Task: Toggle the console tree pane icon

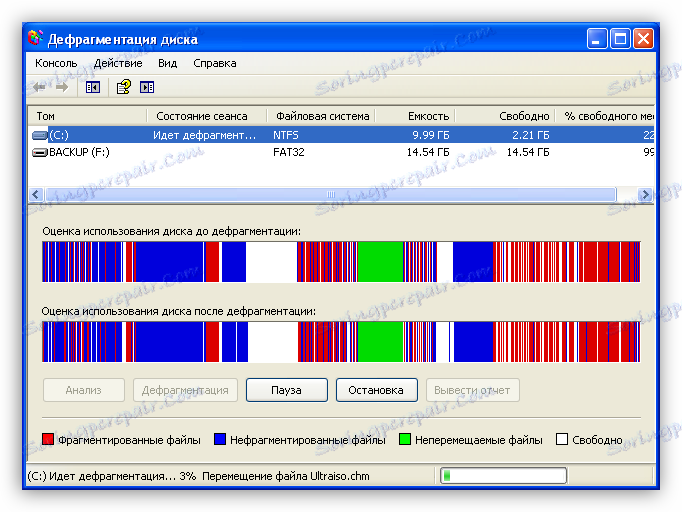Action: pyautogui.click(x=93, y=87)
